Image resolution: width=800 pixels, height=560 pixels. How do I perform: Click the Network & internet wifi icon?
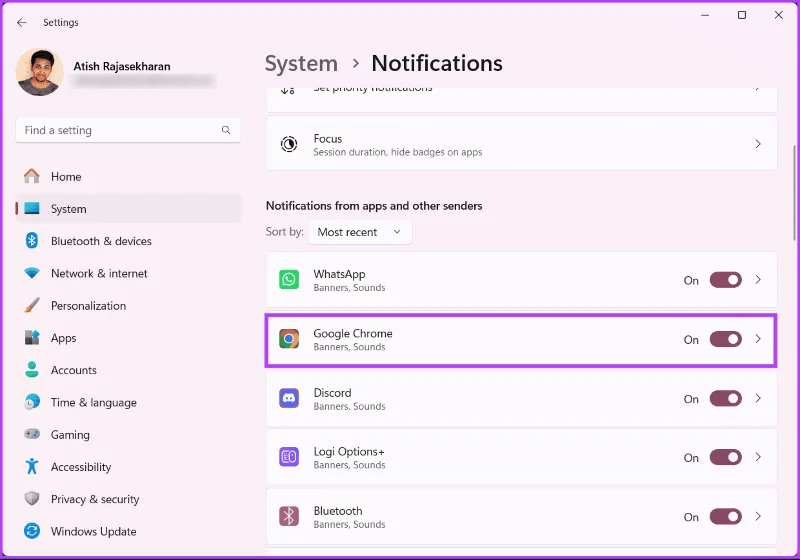click(x=32, y=273)
